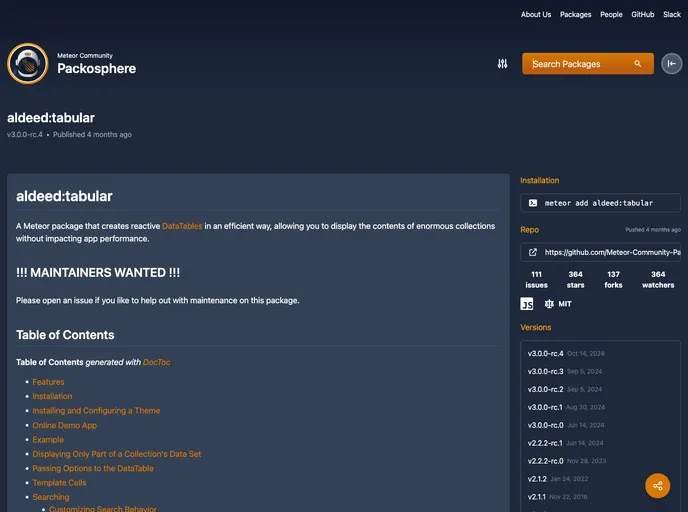Open Passing Options to the DataTable link
This screenshot has width=688, height=512.
[x=93, y=468]
